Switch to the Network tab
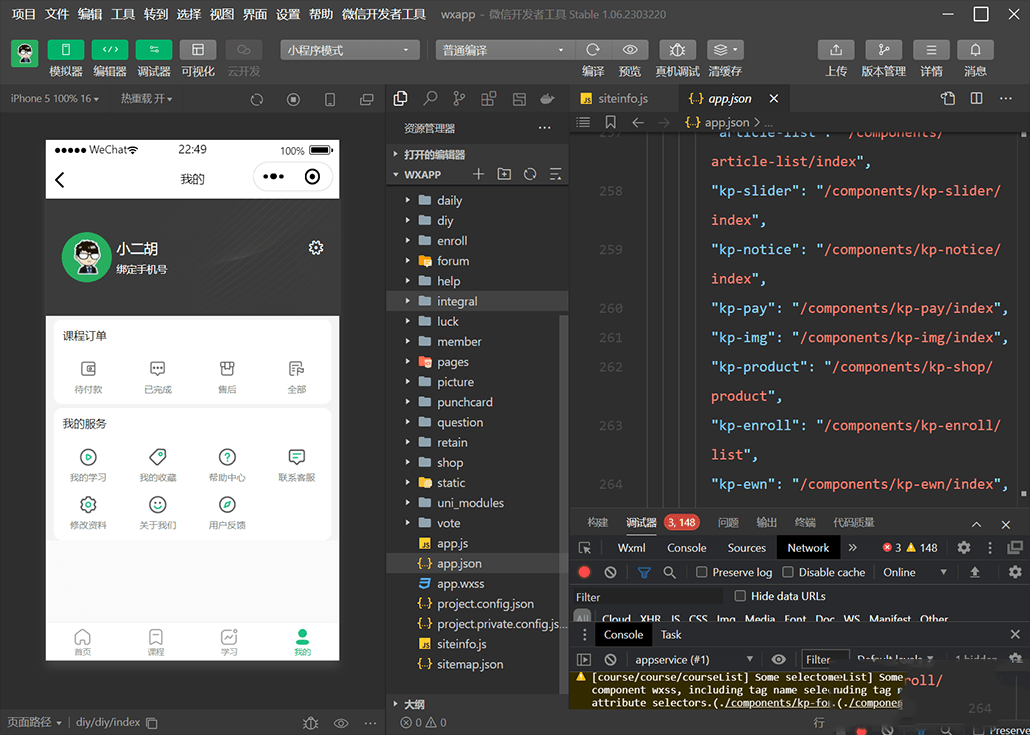The height and width of the screenshot is (735, 1030). pyautogui.click(x=808, y=548)
